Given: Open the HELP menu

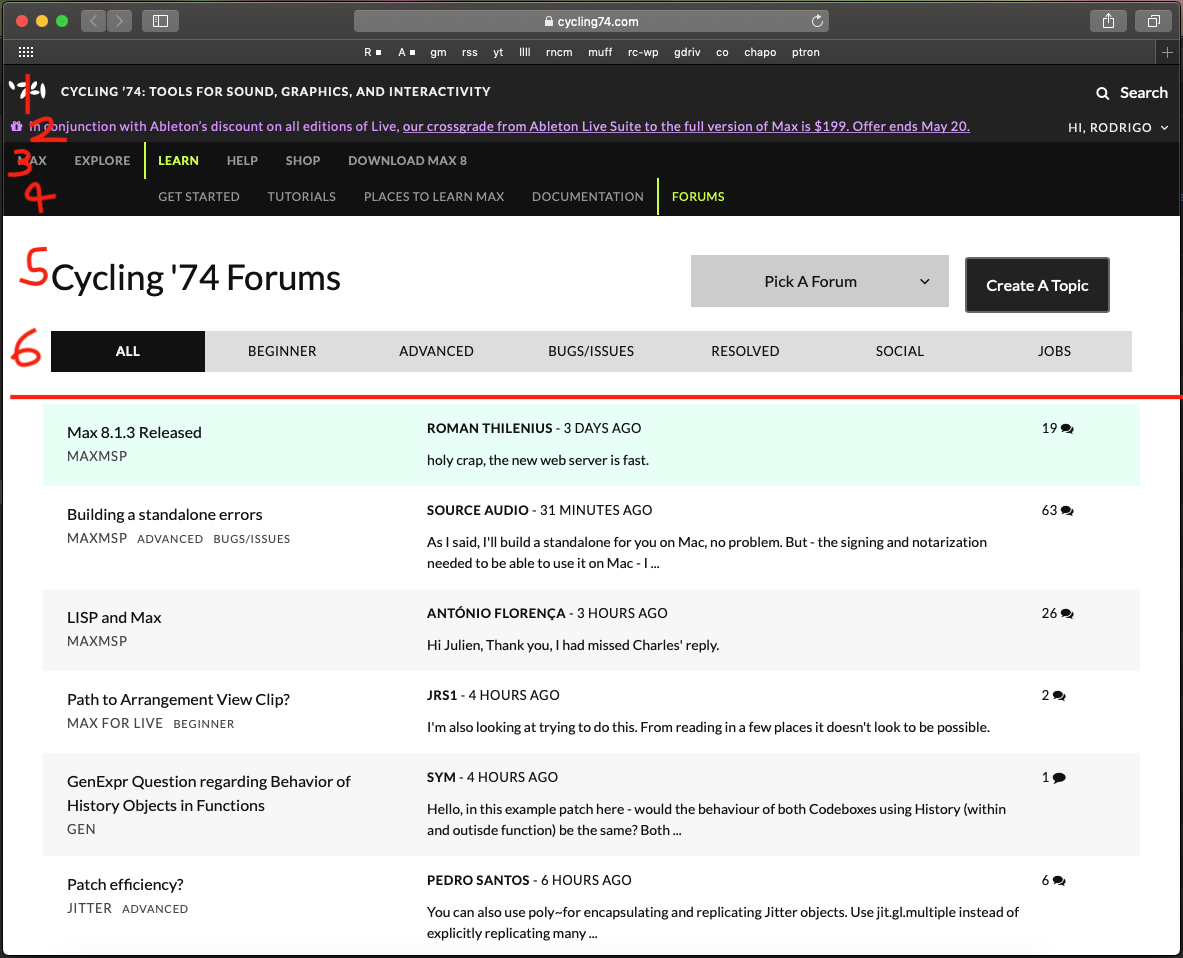Looking at the screenshot, I should pyautogui.click(x=242, y=161).
